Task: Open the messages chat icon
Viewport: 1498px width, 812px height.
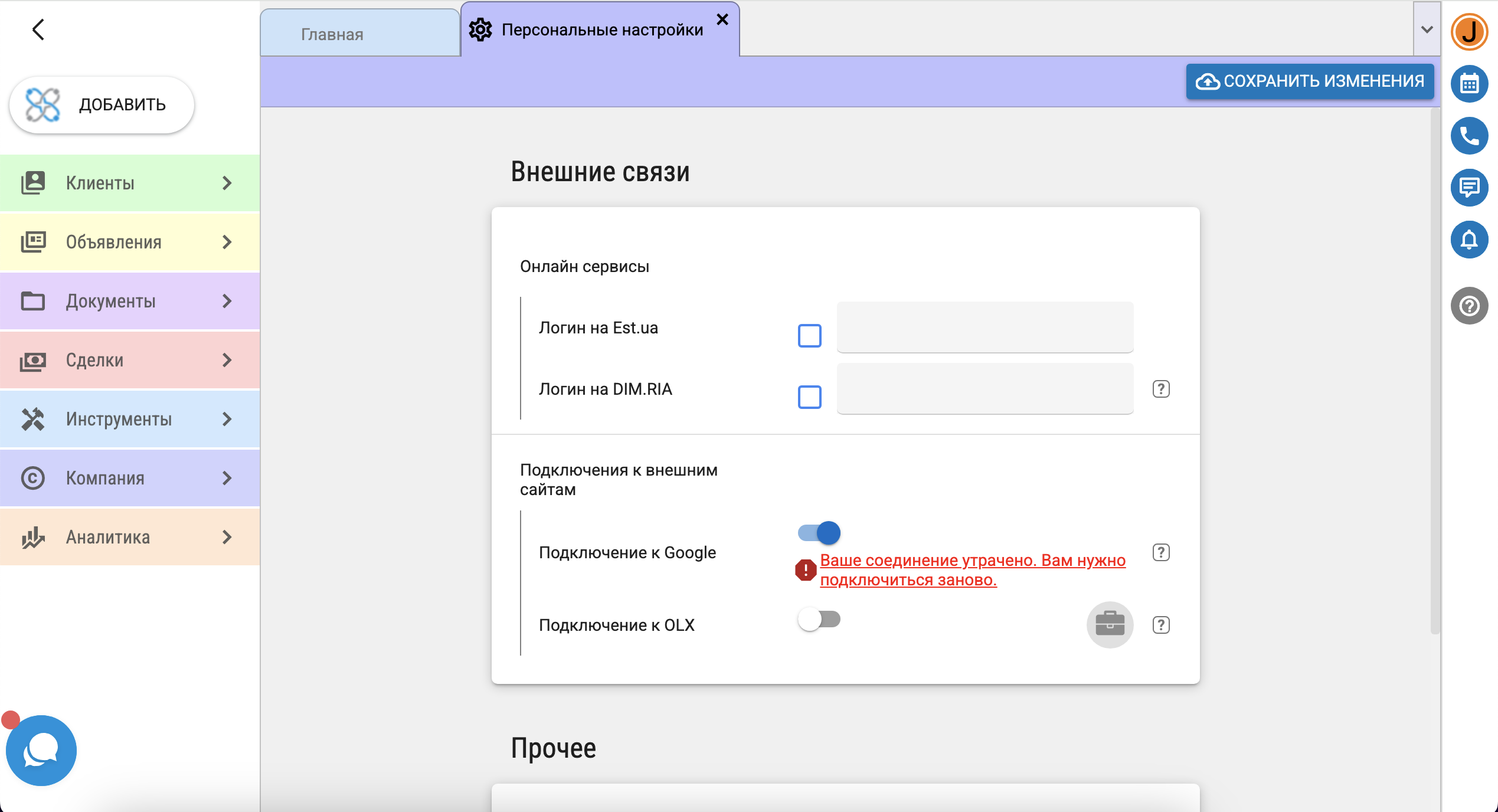Action: click(x=1468, y=188)
